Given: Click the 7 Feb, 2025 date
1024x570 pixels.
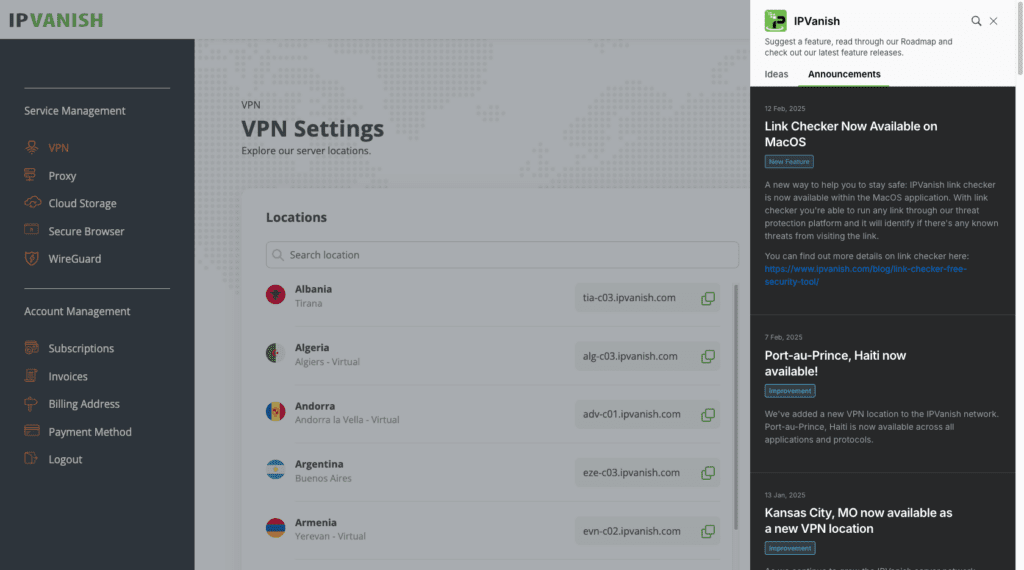Looking at the screenshot, I should click(x=783, y=337).
